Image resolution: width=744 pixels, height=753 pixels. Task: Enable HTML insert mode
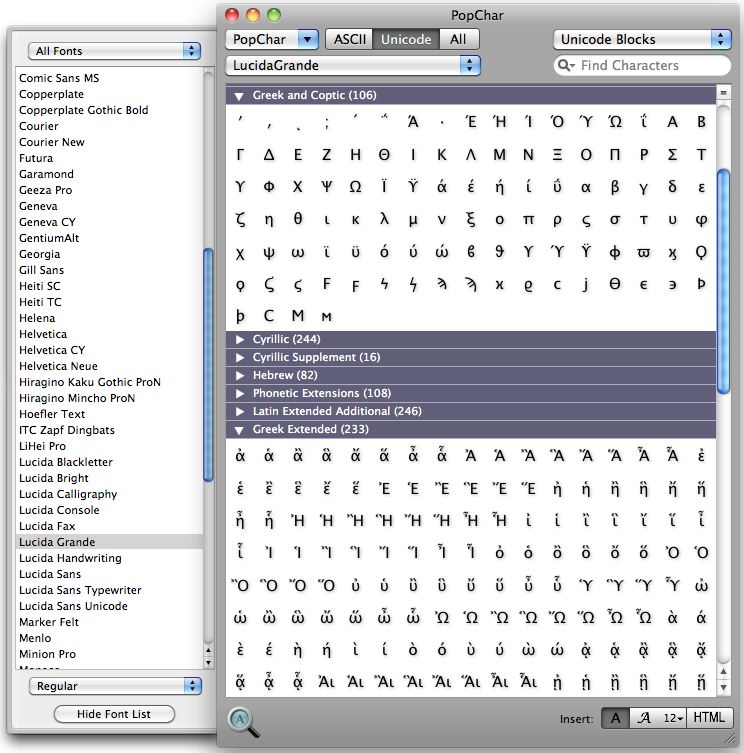pyautogui.click(x=708, y=718)
